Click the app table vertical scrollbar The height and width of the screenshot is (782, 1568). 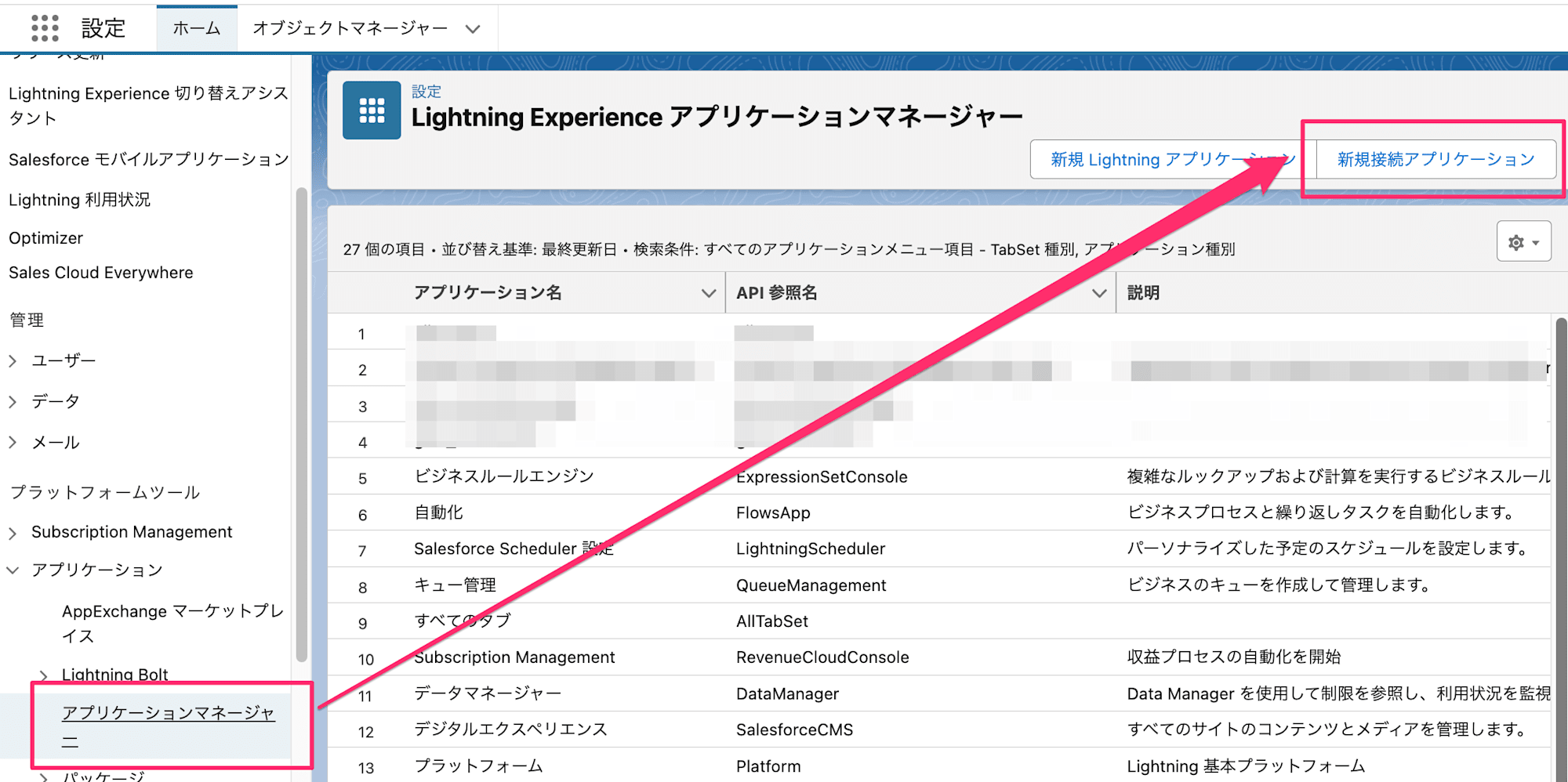tap(1561, 548)
